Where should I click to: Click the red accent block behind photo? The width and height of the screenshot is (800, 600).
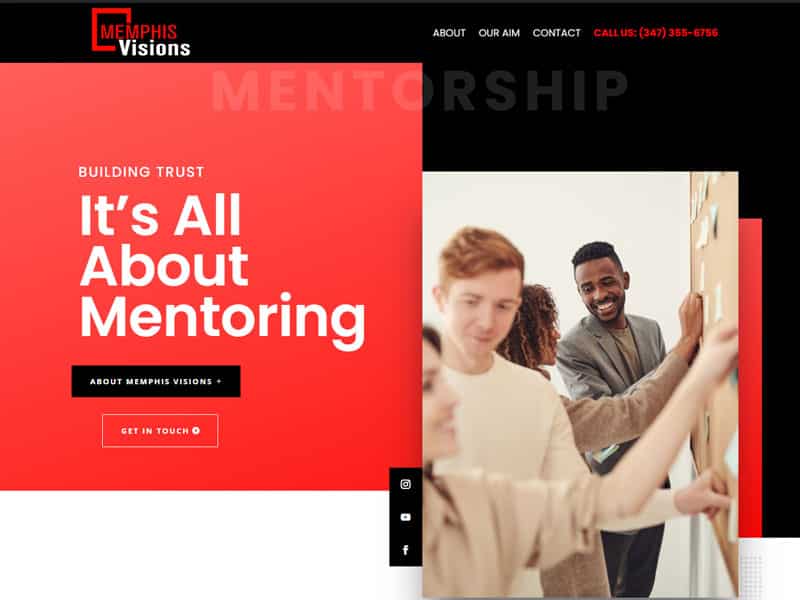click(x=750, y=378)
